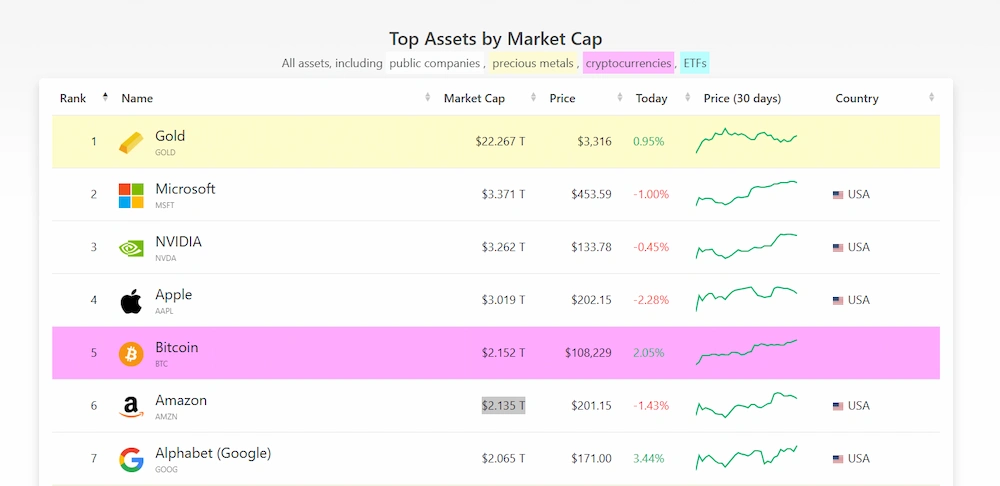1000x486 pixels.
Task: Click the USA flag in NVIDIA row
Action: pyautogui.click(x=838, y=247)
